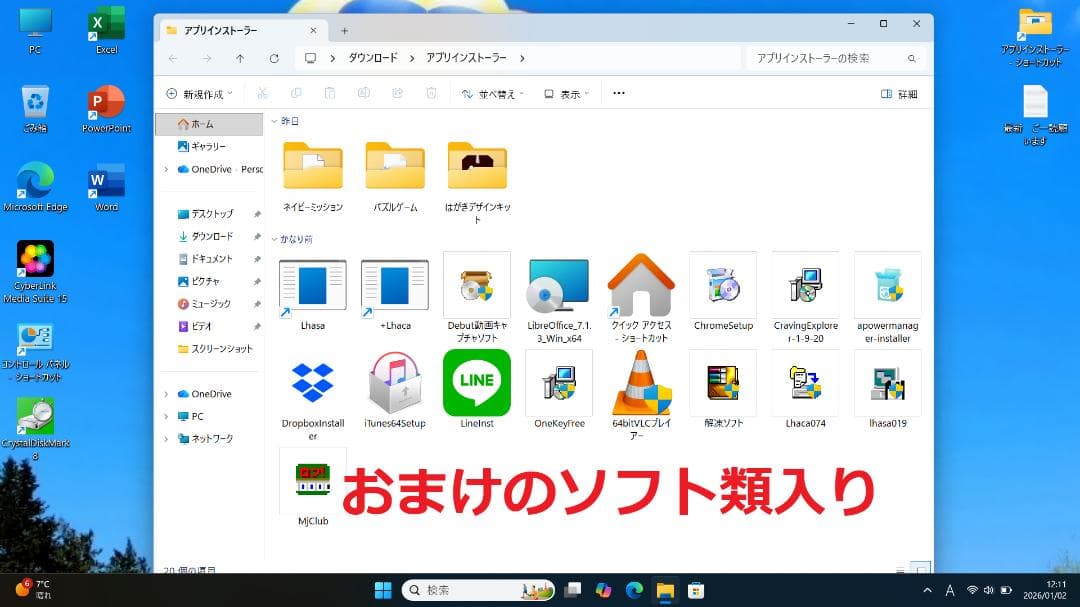Open the LineInst LINE installer icon

click(x=477, y=384)
